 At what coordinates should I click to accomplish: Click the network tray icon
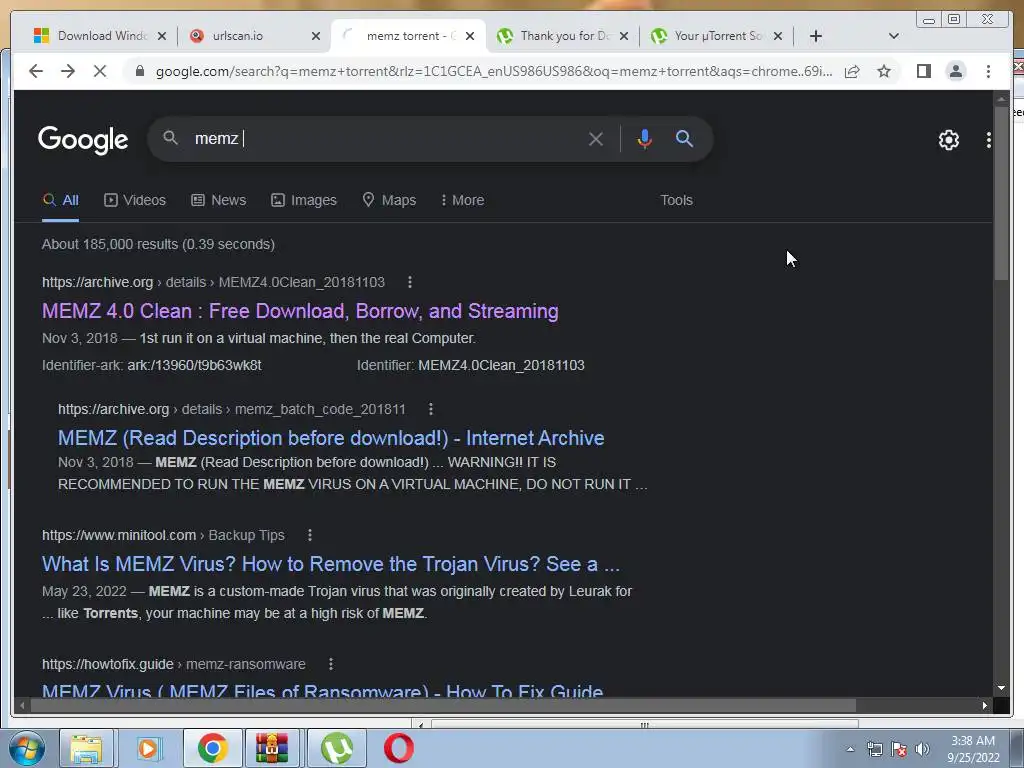click(874, 750)
